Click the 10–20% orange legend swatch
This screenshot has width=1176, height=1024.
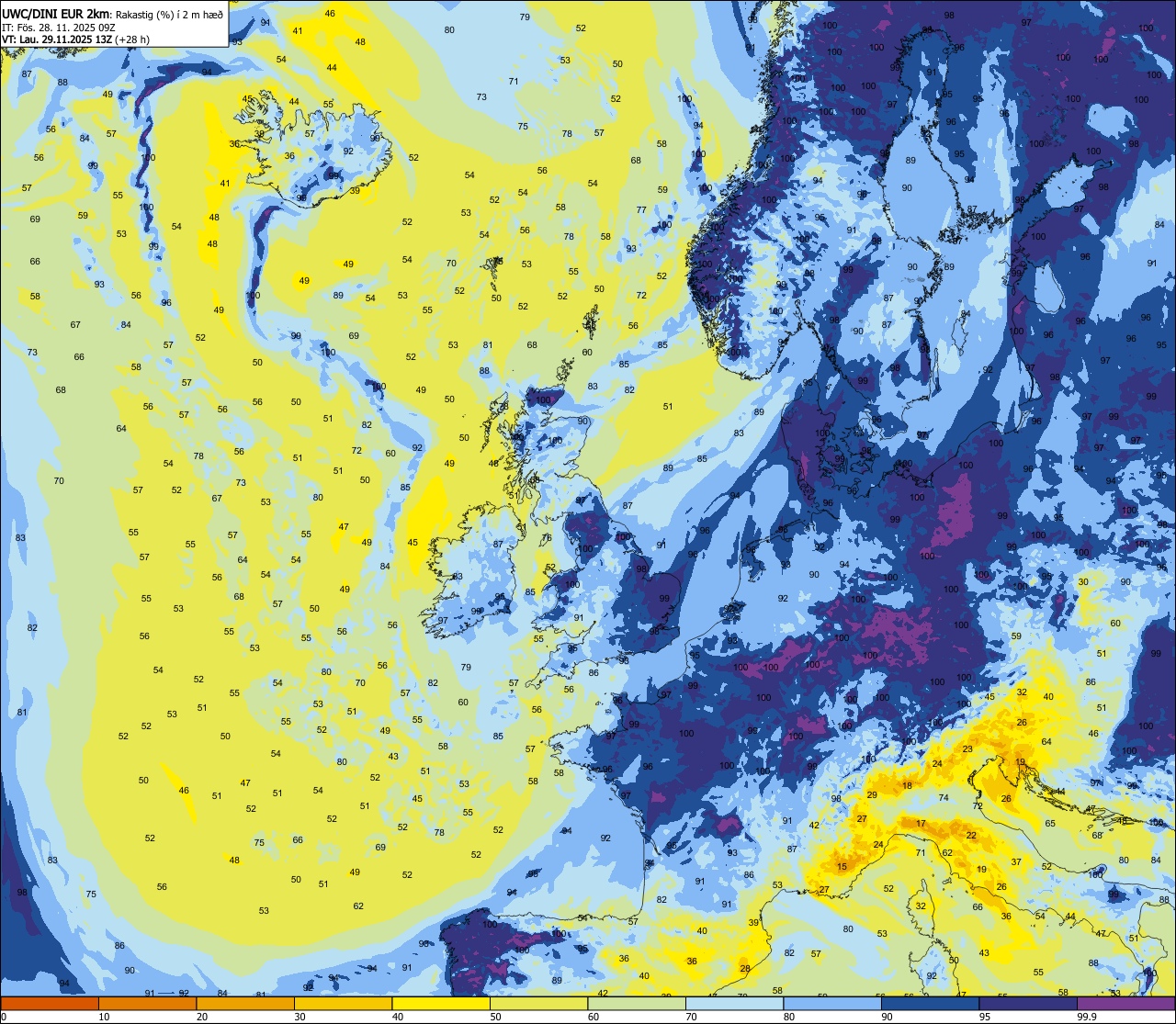click(x=147, y=1004)
